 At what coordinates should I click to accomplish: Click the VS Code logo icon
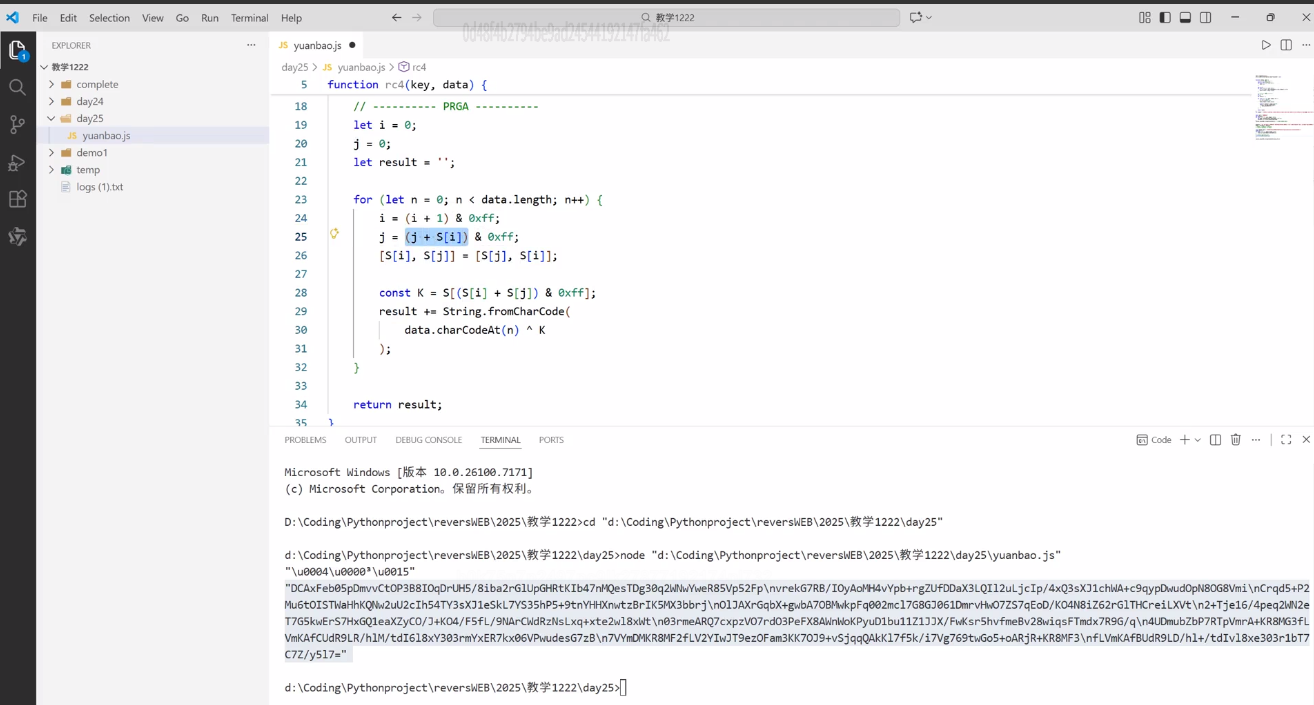[13, 17]
